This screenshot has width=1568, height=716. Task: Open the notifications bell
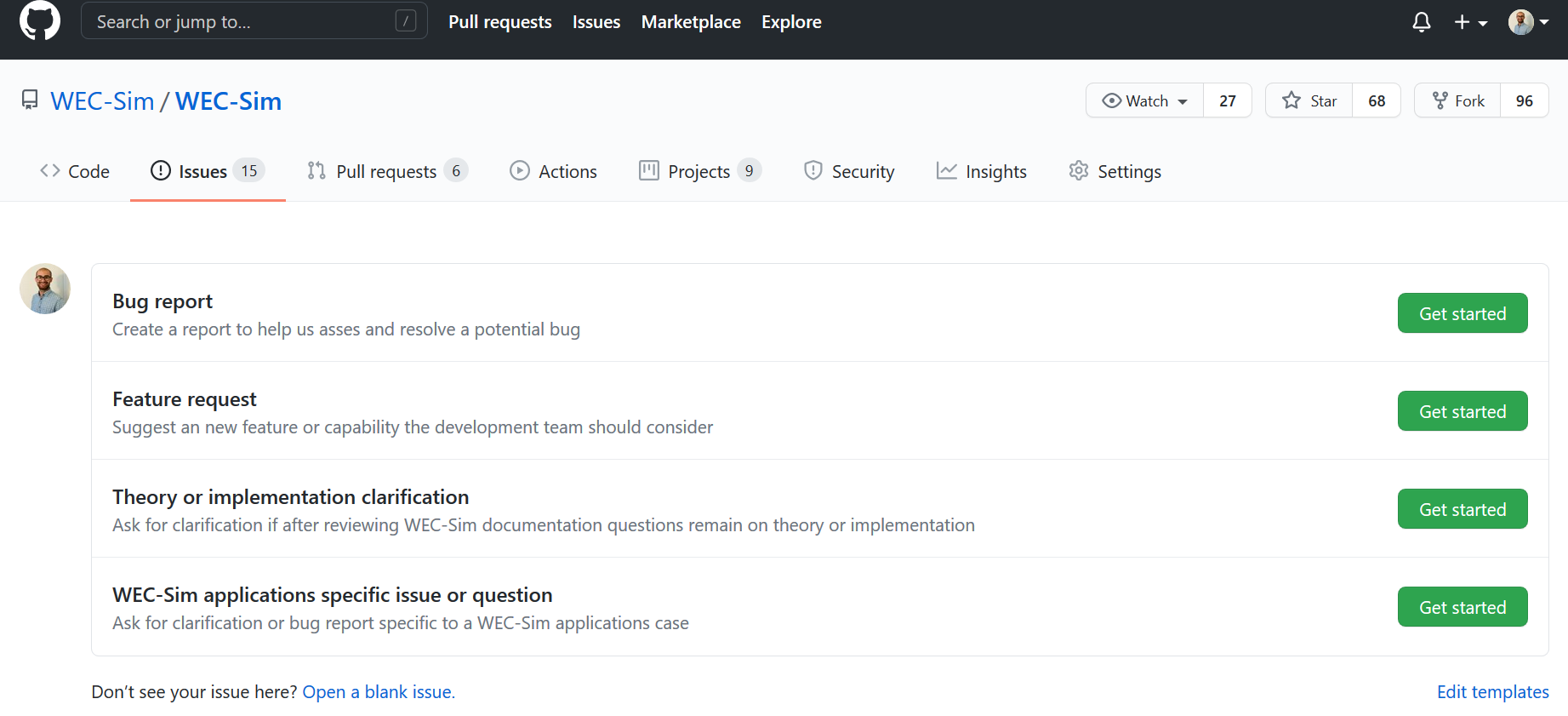tap(1421, 22)
